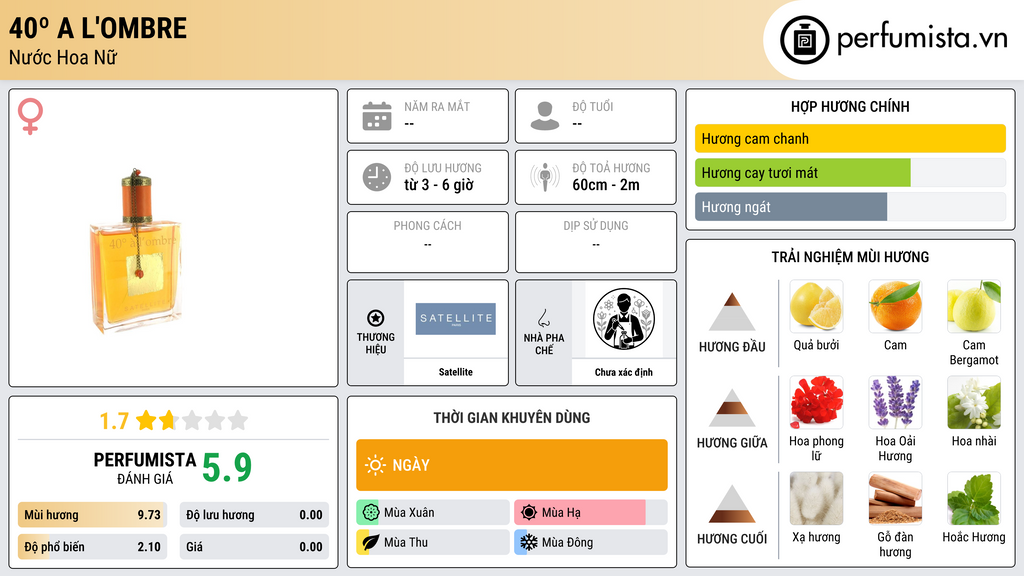1024x576 pixels.
Task: Click the Độ phổ biến 2.10 score bar
Action: pos(92,547)
